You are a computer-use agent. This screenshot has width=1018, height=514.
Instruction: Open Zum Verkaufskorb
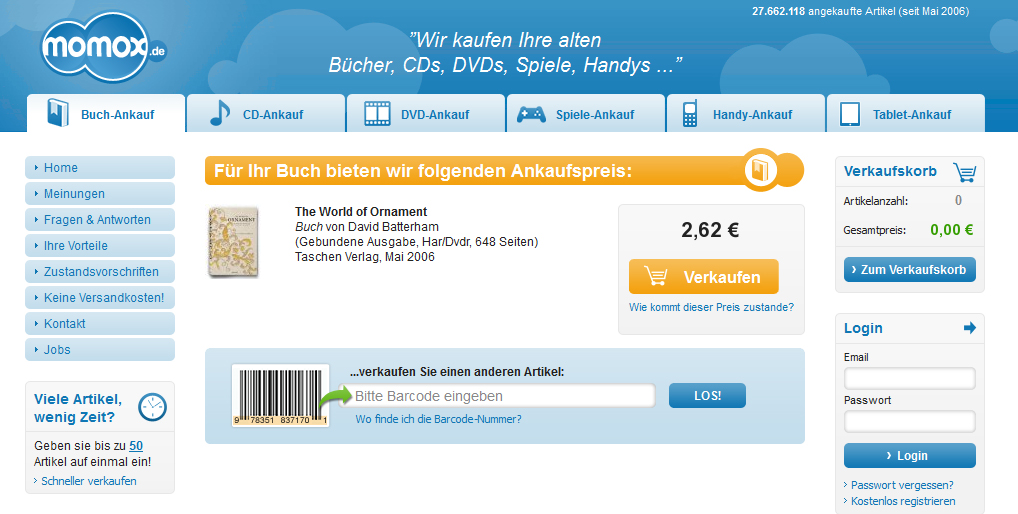coord(909,270)
